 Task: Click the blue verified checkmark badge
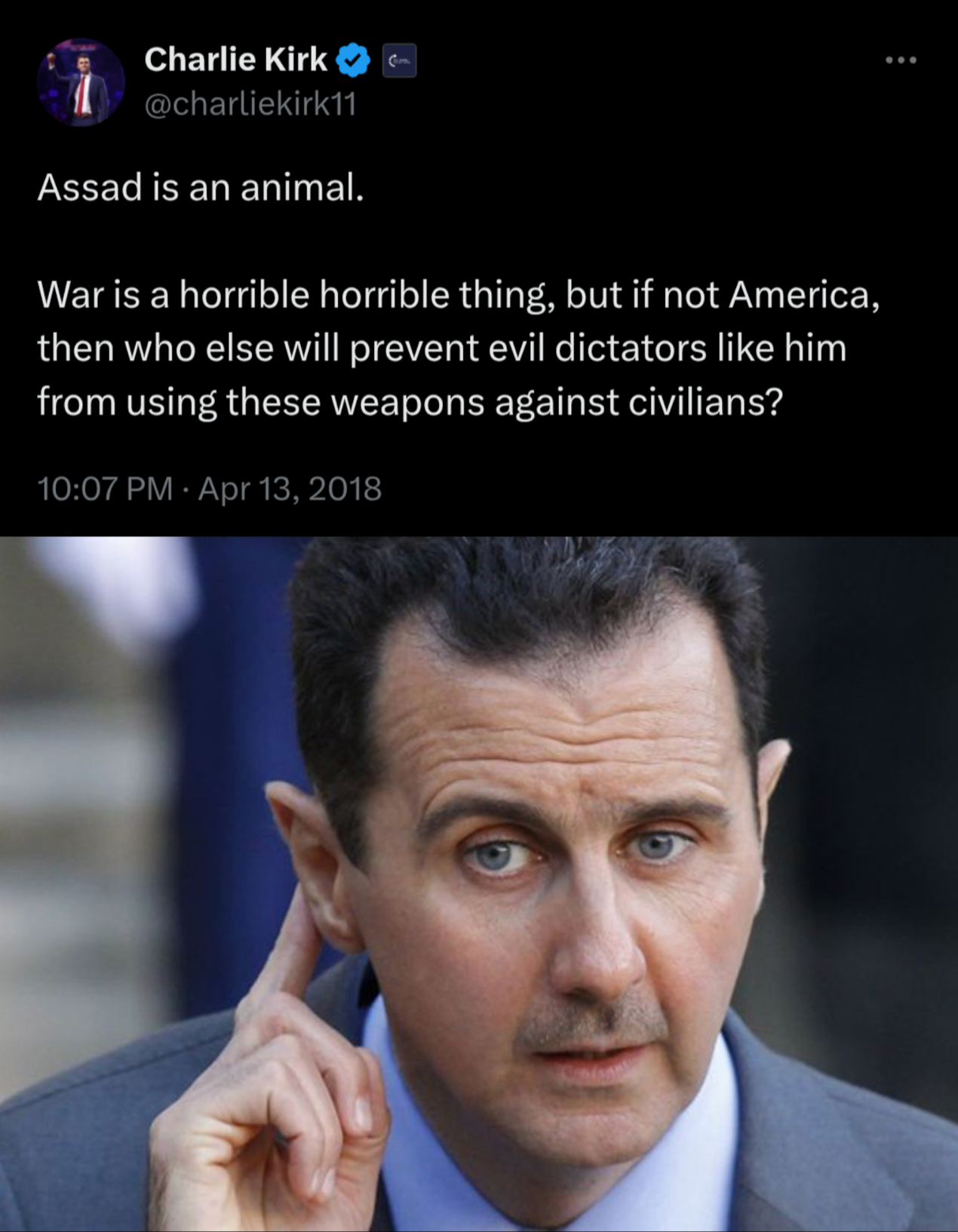point(353,60)
